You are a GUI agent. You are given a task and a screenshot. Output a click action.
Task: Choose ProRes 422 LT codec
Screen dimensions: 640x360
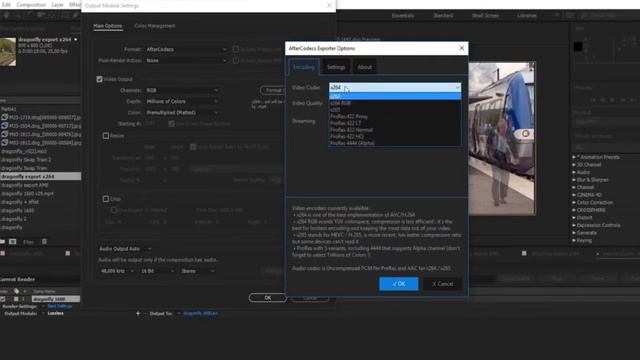coord(346,123)
